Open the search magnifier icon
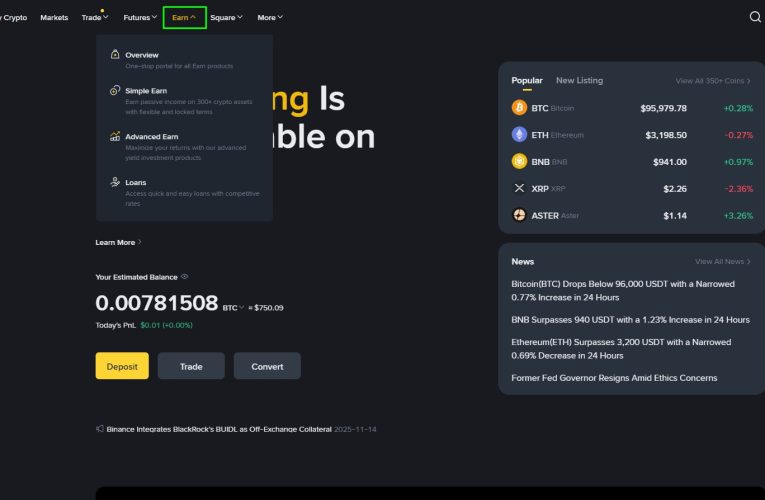The height and width of the screenshot is (500, 765). 755,17
